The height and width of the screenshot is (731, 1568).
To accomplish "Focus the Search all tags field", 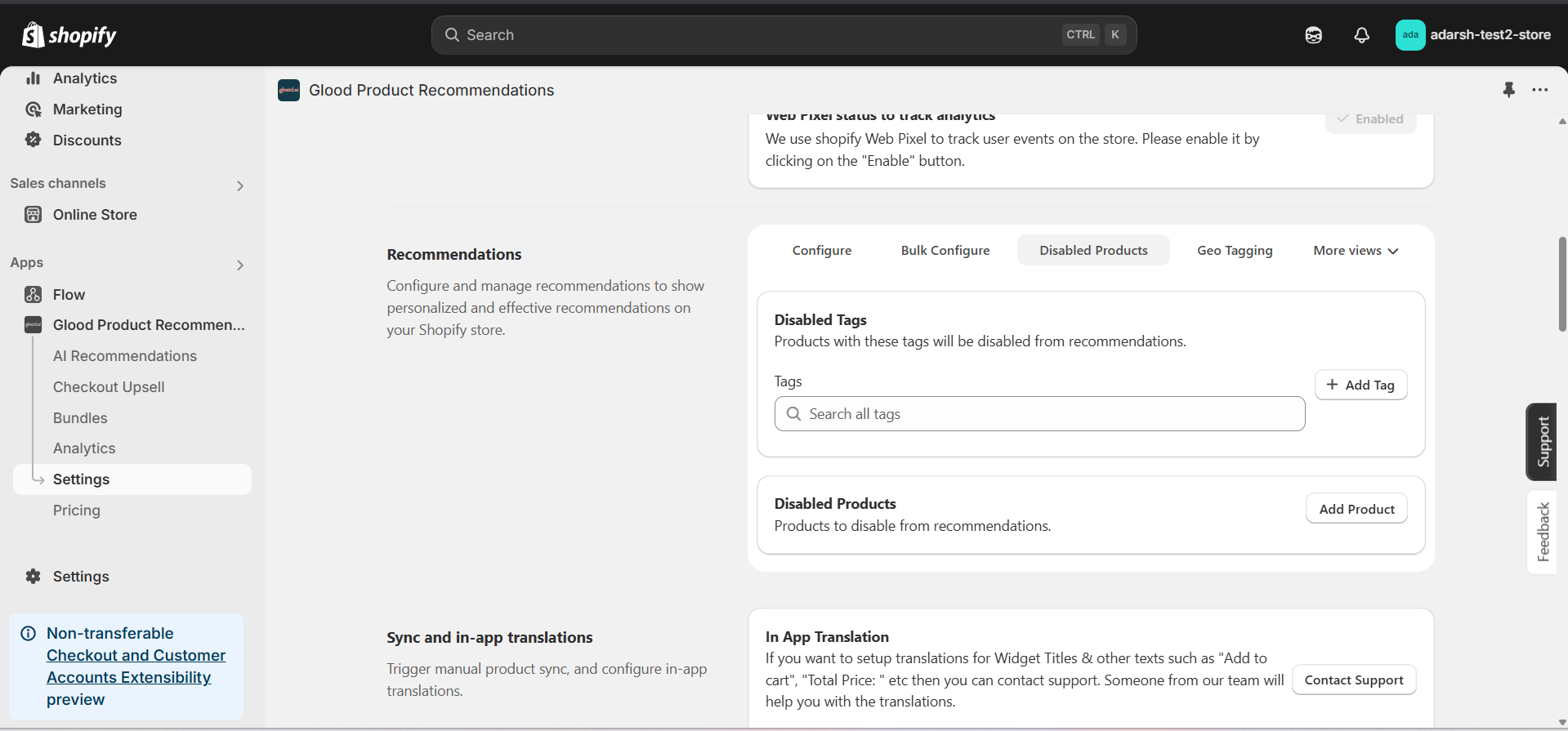I will (x=1039, y=414).
